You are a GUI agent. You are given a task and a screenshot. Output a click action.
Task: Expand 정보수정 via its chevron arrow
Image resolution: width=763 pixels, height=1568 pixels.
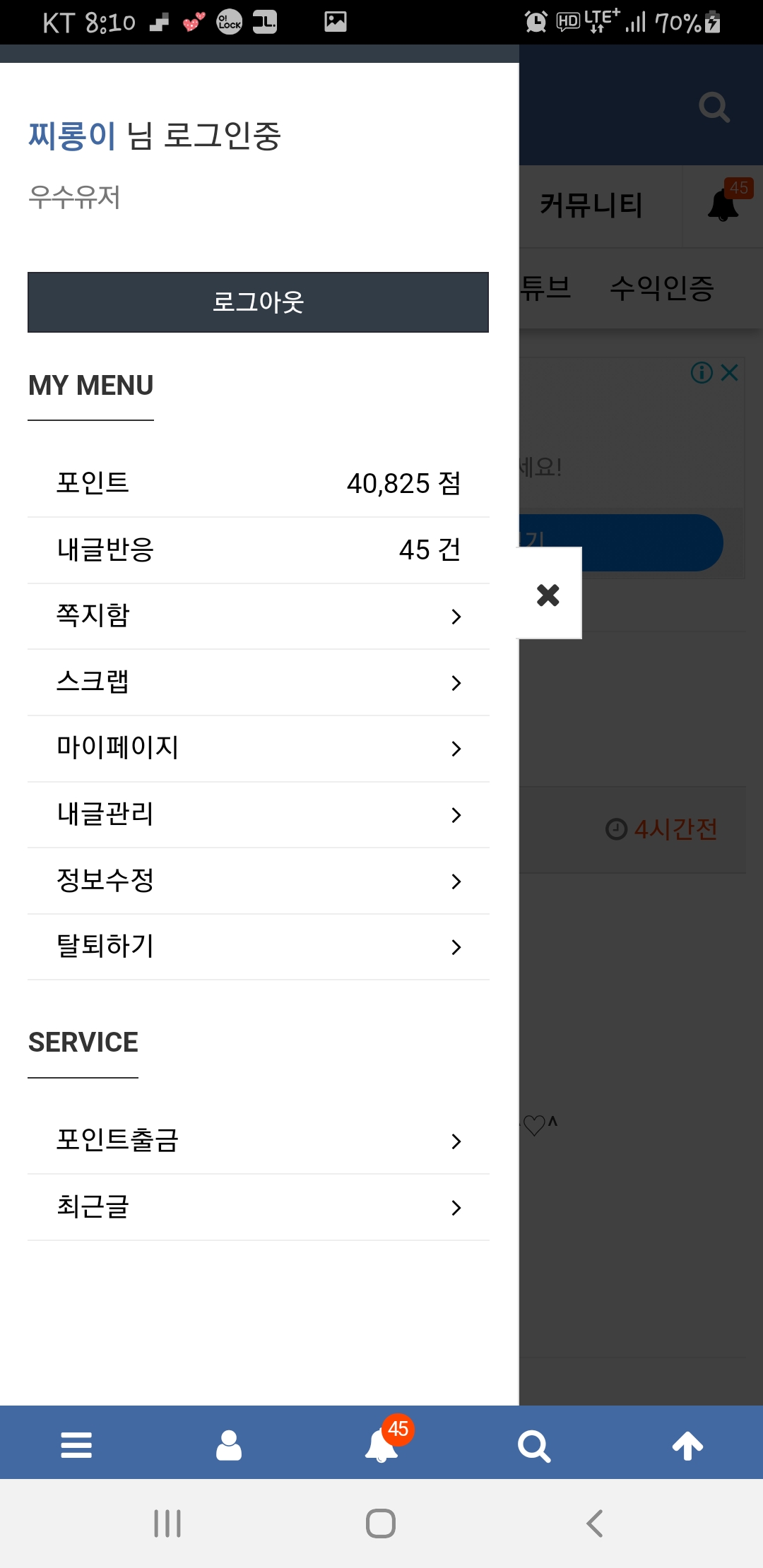click(x=456, y=881)
